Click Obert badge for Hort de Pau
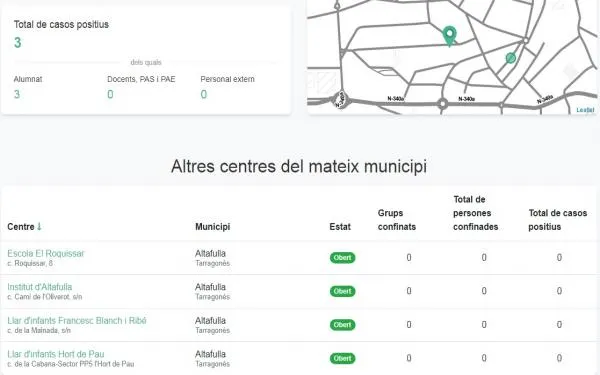 click(x=342, y=359)
